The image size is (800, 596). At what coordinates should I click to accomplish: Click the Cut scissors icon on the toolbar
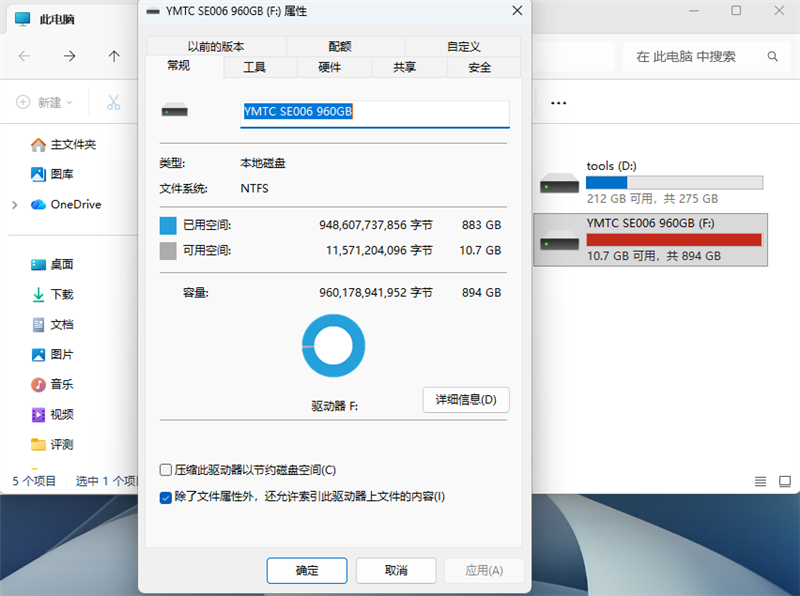point(115,103)
